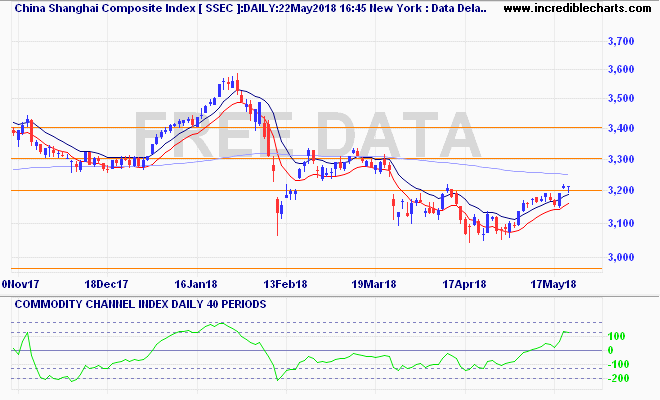Click the 16Jan18 date label
660x400 pixels.
(196, 284)
